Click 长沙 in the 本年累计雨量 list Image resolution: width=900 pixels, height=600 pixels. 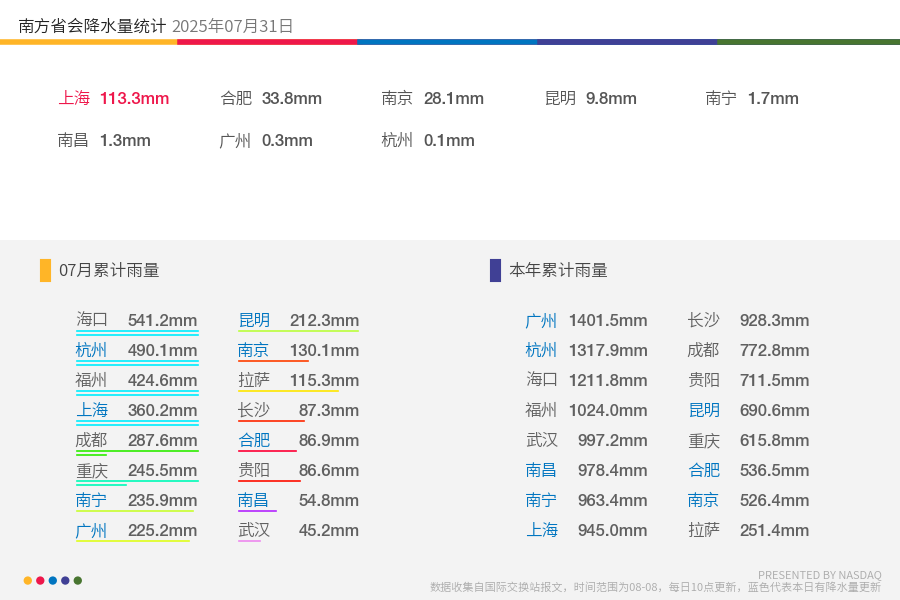[x=704, y=320]
